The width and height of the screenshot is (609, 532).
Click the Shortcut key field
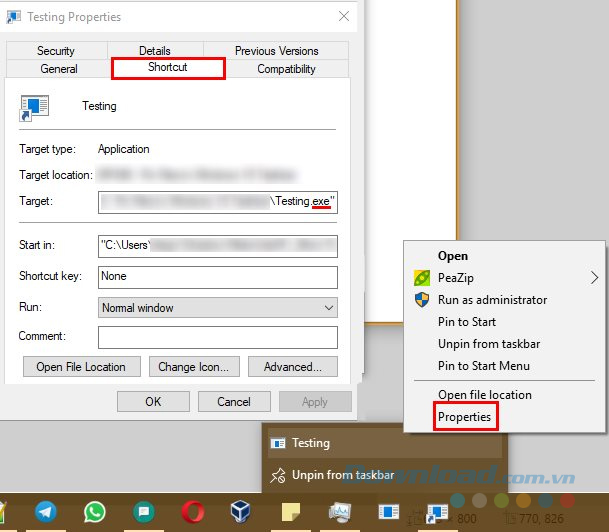[x=218, y=277]
